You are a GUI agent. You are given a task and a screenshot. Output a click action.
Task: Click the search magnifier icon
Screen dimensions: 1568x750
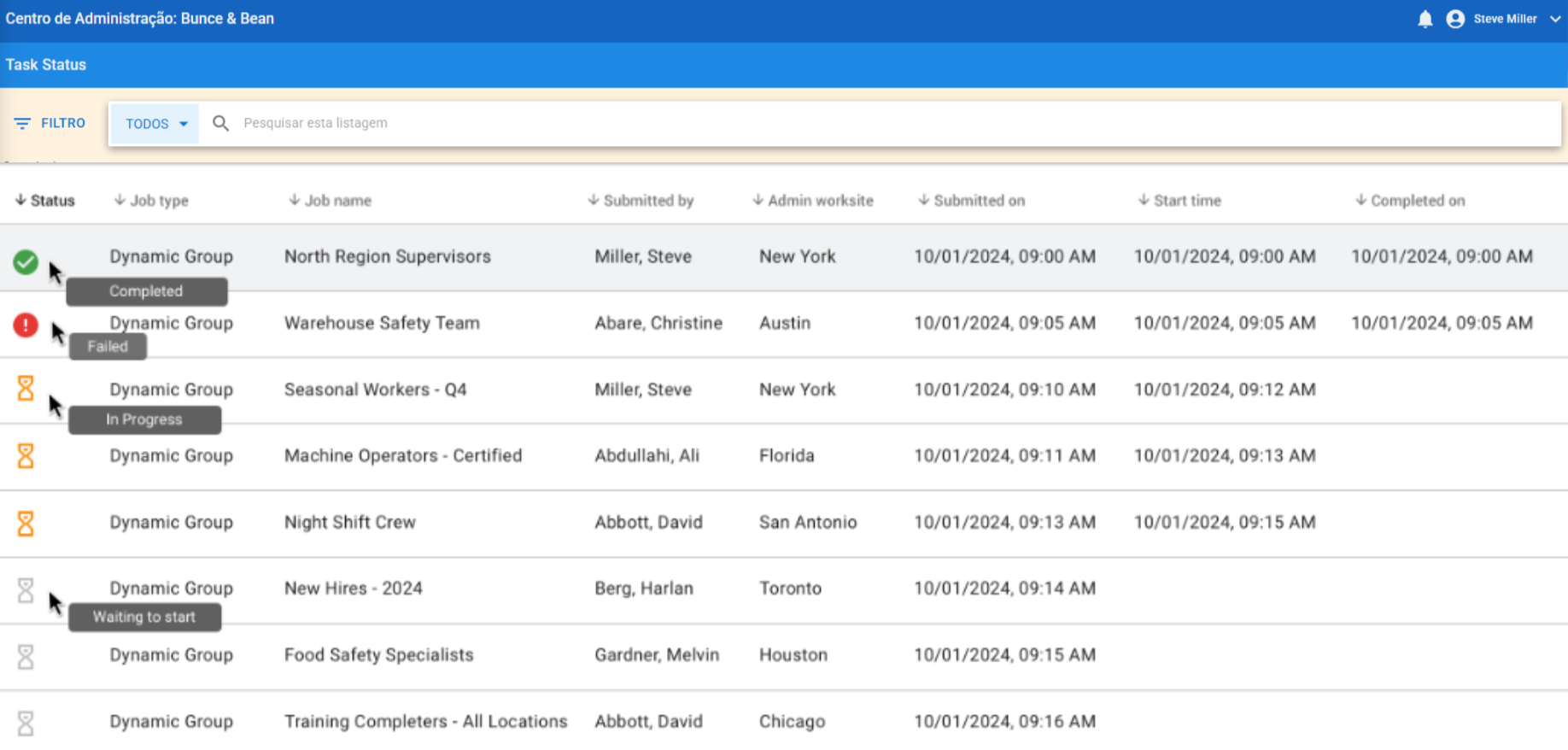point(220,124)
